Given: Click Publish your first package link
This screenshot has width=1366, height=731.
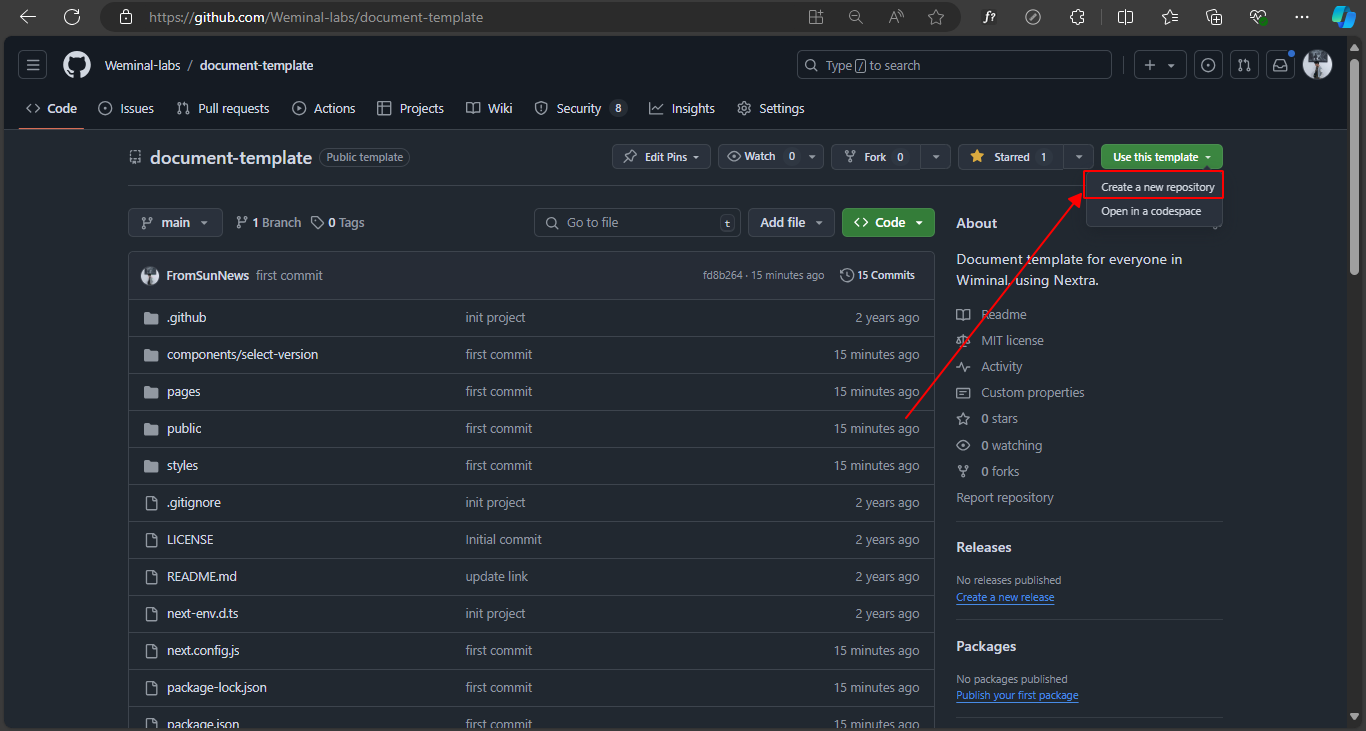Looking at the screenshot, I should (x=1017, y=695).
